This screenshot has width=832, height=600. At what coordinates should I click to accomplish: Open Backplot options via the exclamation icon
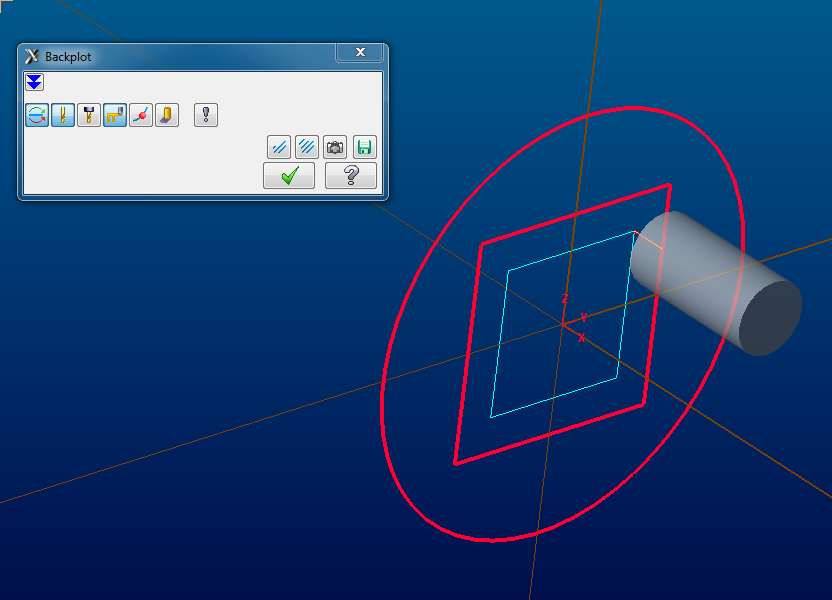point(206,115)
